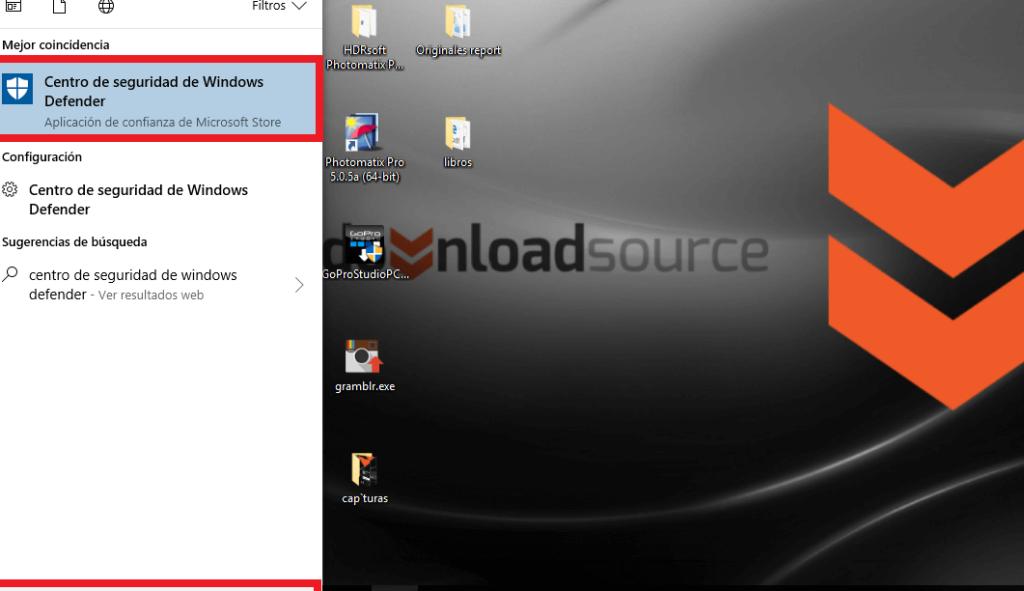Image resolution: width=1024 pixels, height=591 pixels.
Task: Open HDRsoft Photomatix desktop folder
Action: point(364,36)
